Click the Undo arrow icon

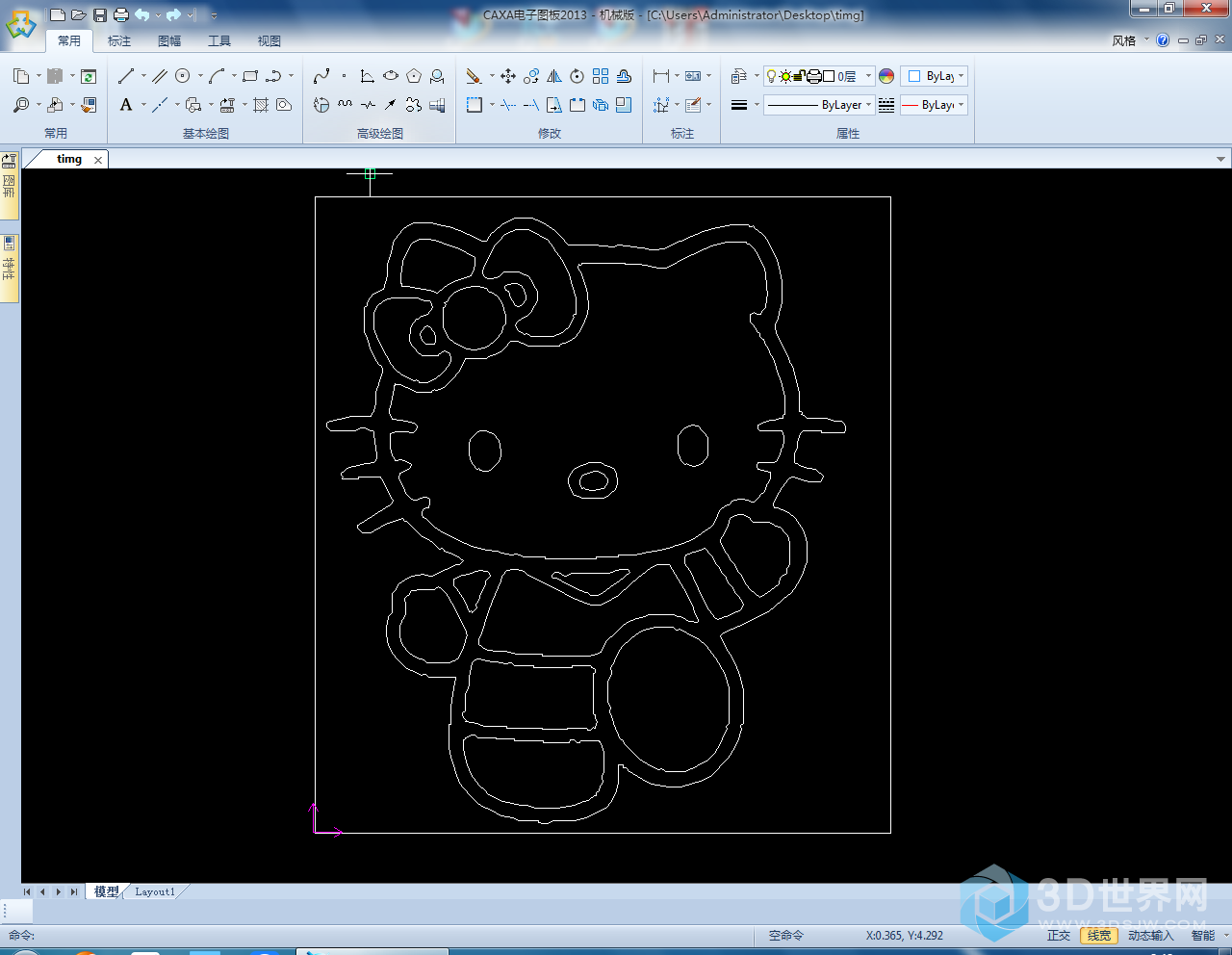142,14
